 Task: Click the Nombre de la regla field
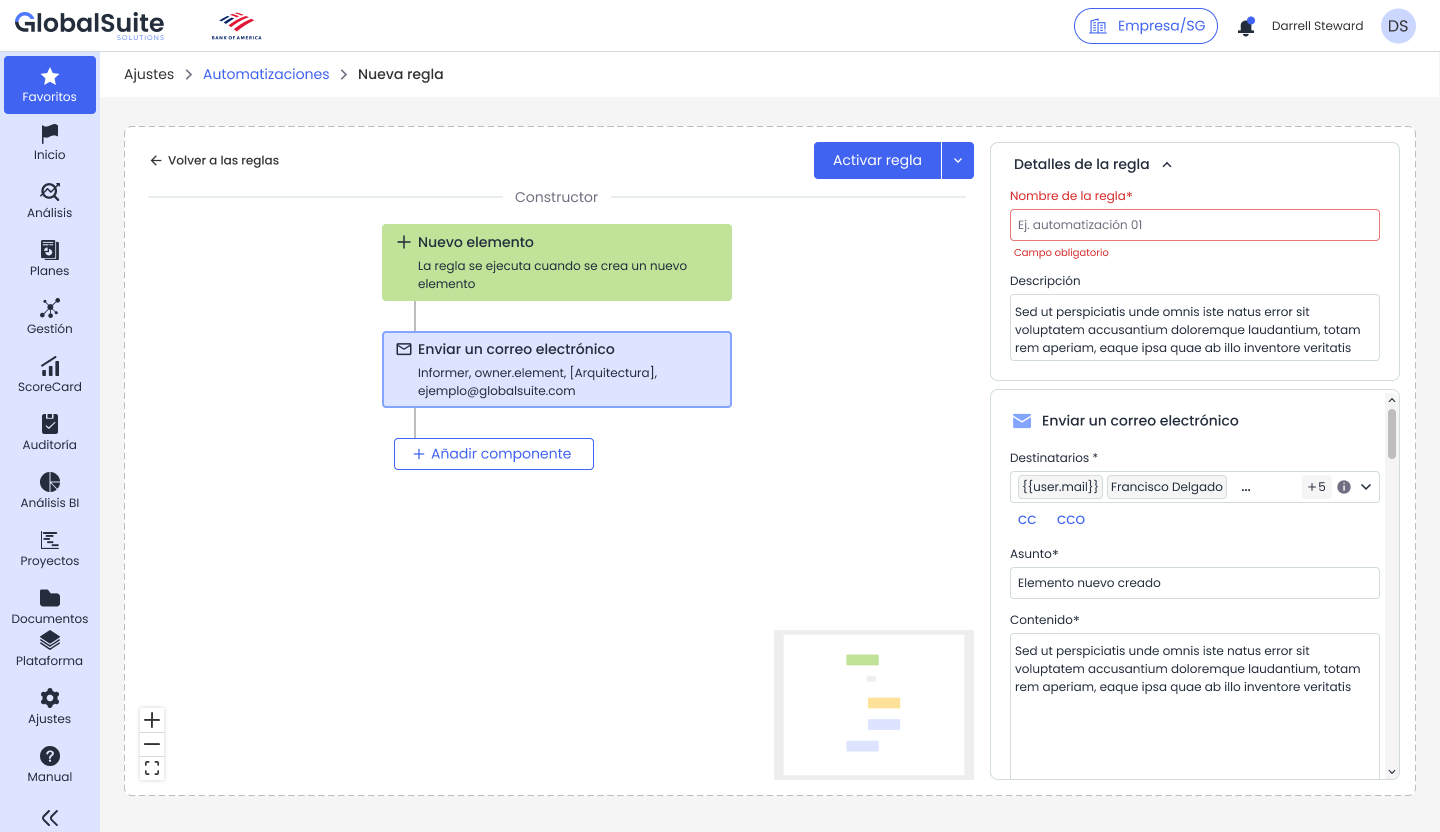coord(1195,225)
